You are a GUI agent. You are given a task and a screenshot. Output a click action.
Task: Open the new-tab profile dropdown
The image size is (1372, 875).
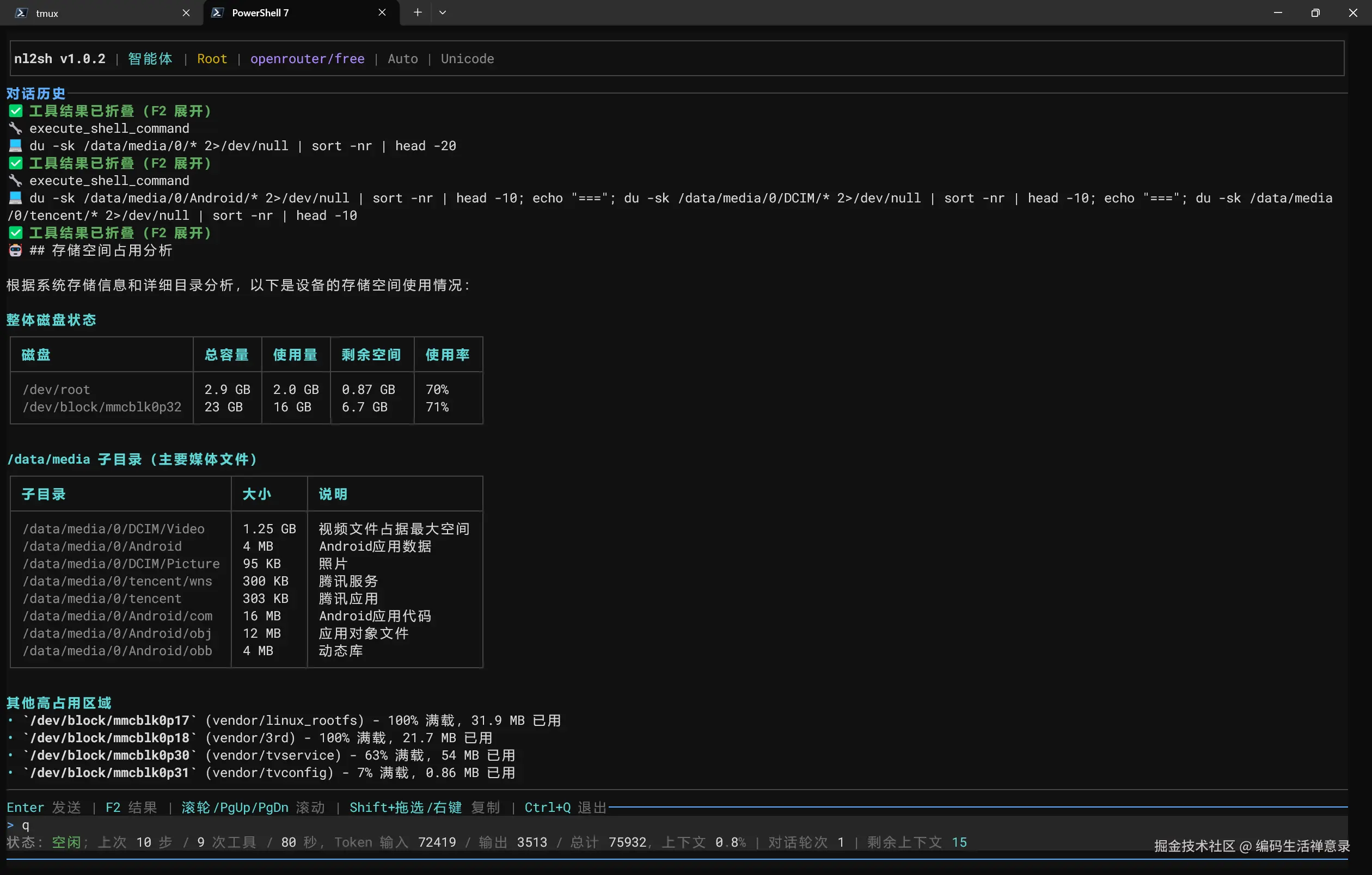click(x=443, y=13)
